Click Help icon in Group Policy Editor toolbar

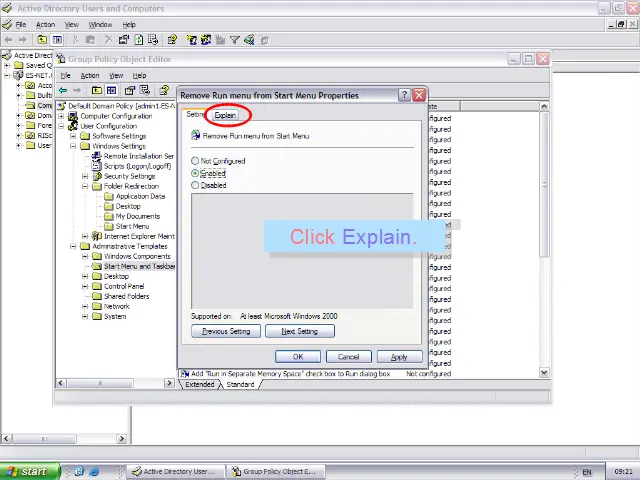point(164,90)
